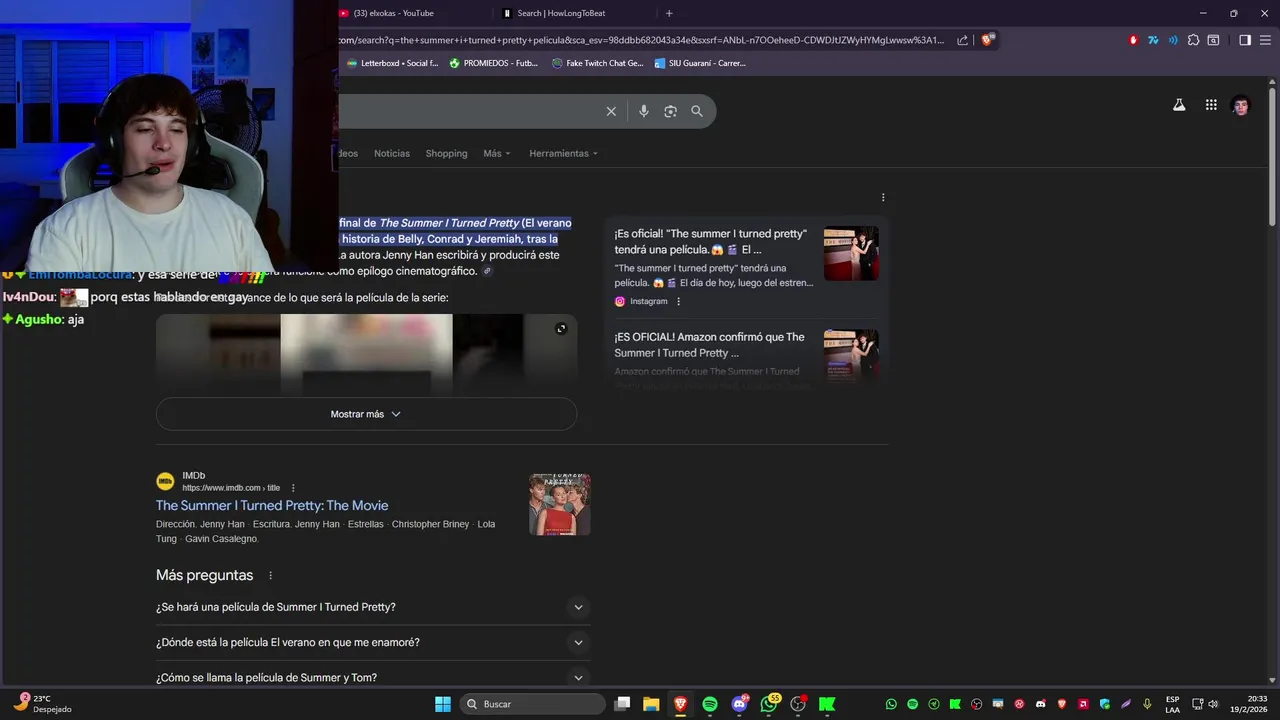Expand the overview with Mostrar más
1280x720 pixels.
[x=366, y=414]
